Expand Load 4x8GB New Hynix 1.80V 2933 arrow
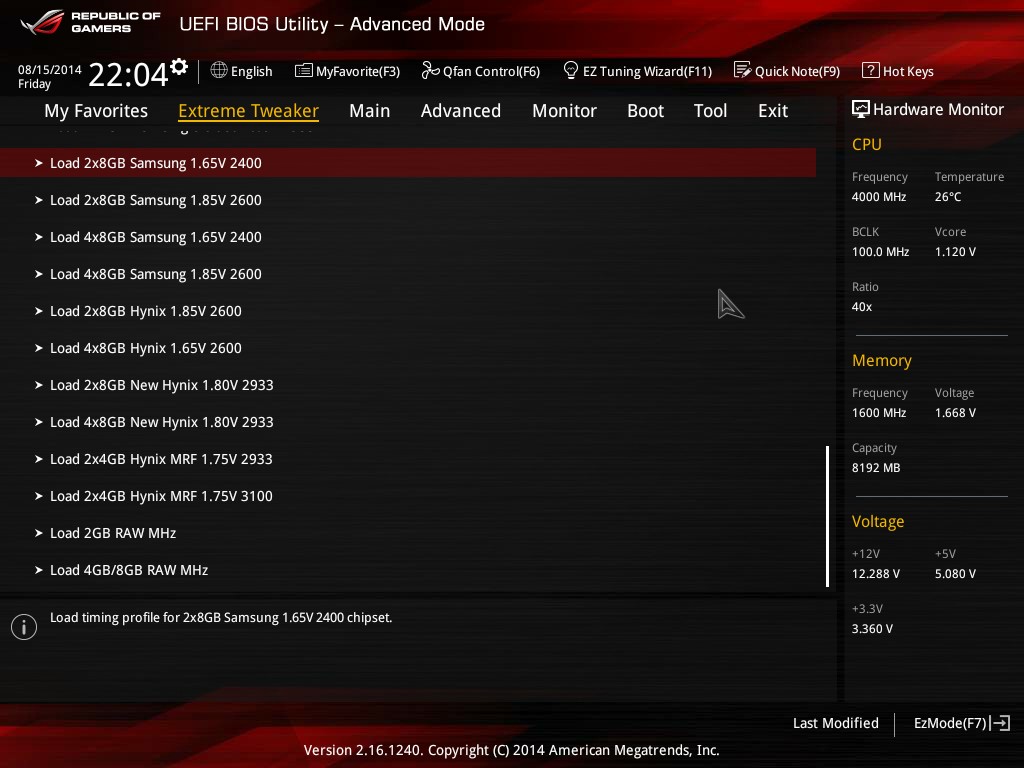The height and width of the screenshot is (768, 1024). pos(39,422)
